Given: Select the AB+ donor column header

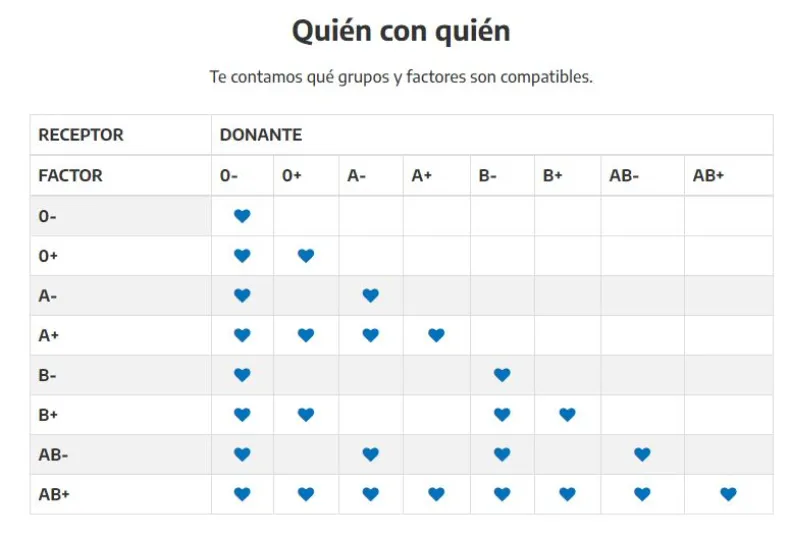Looking at the screenshot, I should [x=708, y=175].
